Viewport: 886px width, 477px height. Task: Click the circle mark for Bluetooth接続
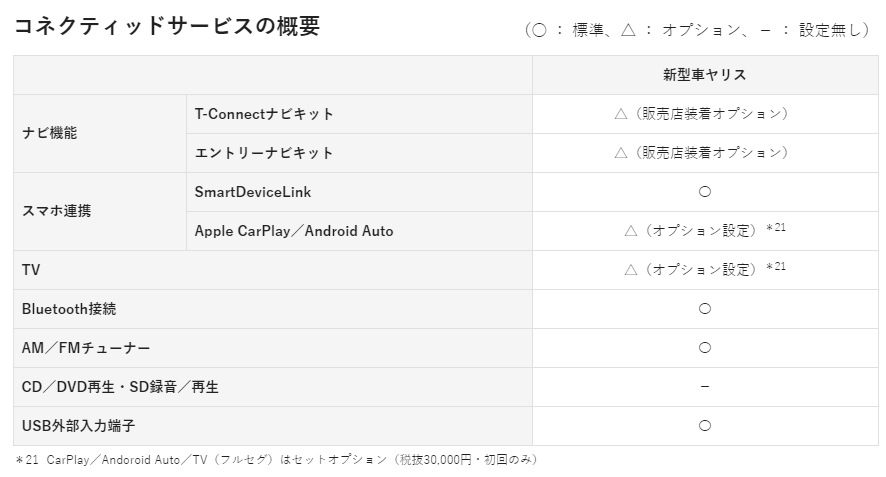[705, 309]
